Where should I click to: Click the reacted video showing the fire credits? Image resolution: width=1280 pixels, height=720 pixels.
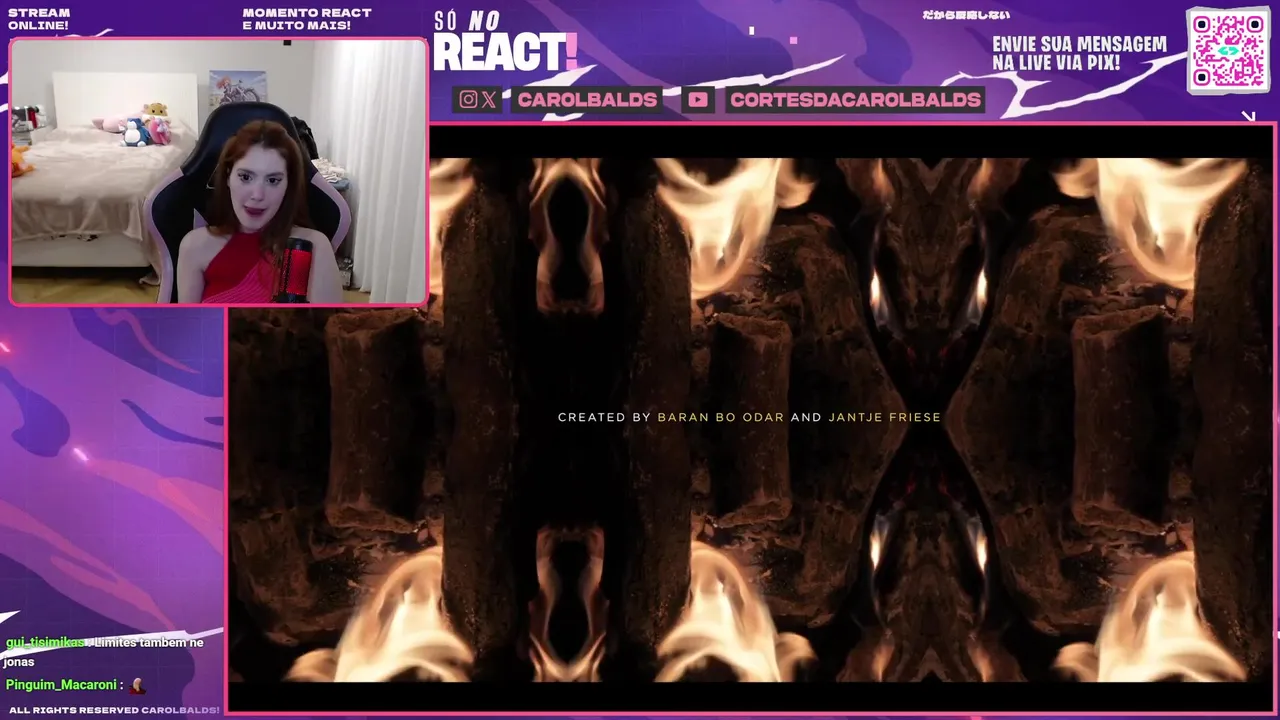(750, 420)
